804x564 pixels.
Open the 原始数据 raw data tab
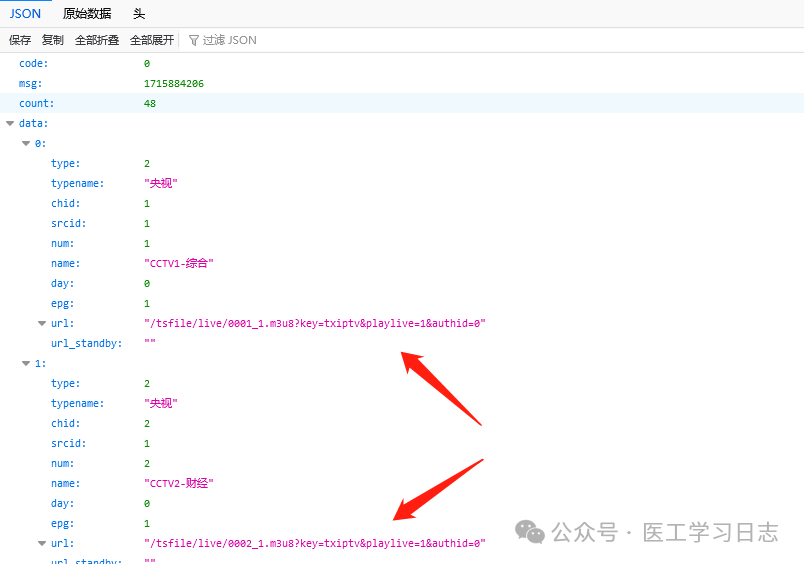coord(87,14)
